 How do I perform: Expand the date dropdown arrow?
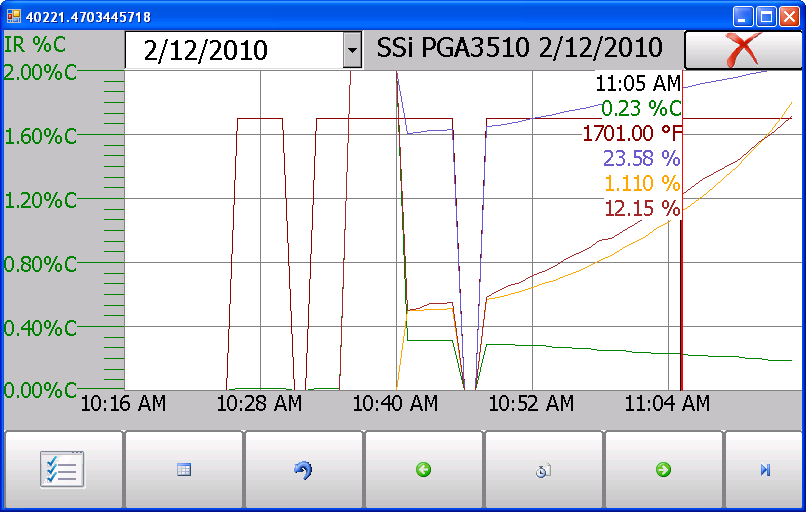pyautogui.click(x=352, y=50)
